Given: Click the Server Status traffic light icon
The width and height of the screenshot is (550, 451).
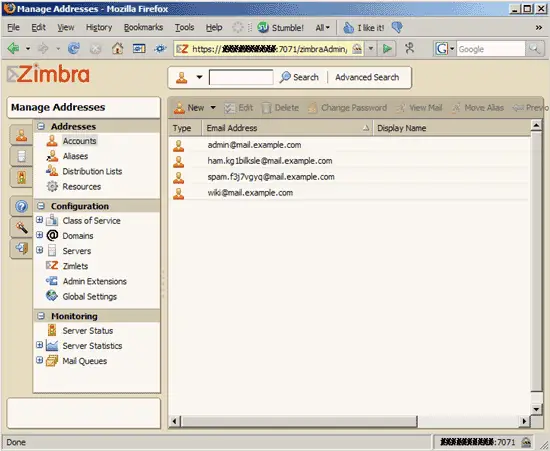Looking at the screenshot, I should pos(52,330).
